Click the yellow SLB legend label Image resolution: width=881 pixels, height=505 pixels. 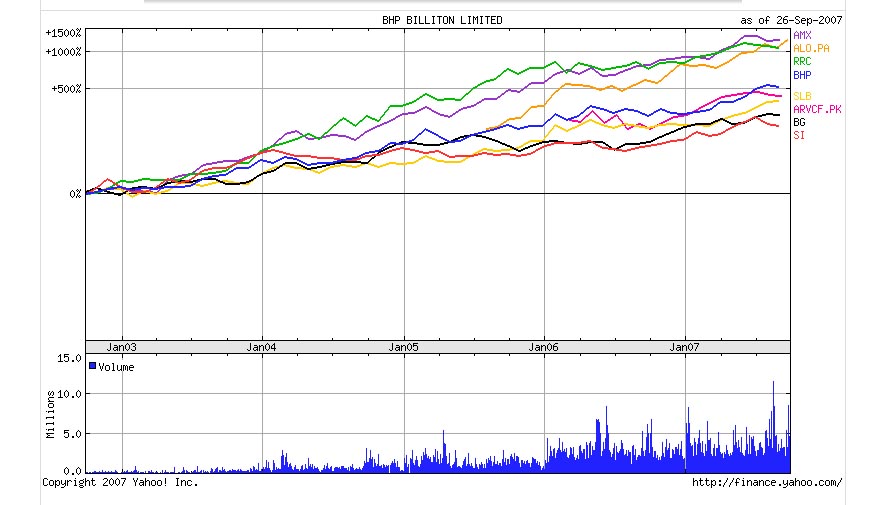point(802,96)
